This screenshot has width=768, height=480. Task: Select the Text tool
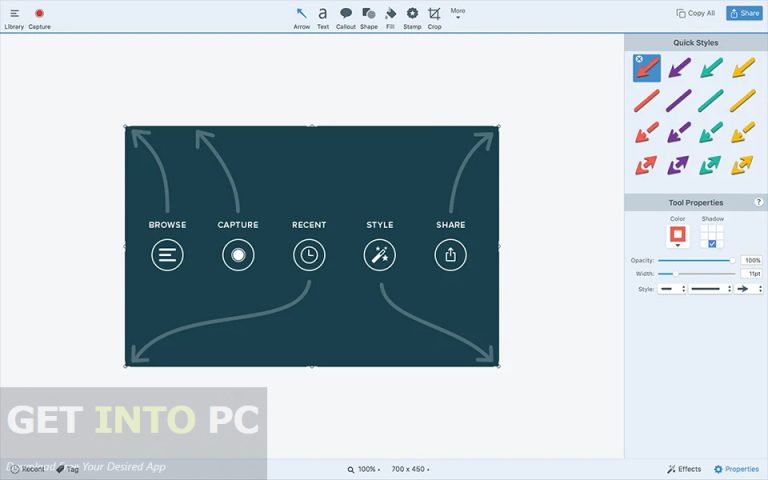(323, 19)
